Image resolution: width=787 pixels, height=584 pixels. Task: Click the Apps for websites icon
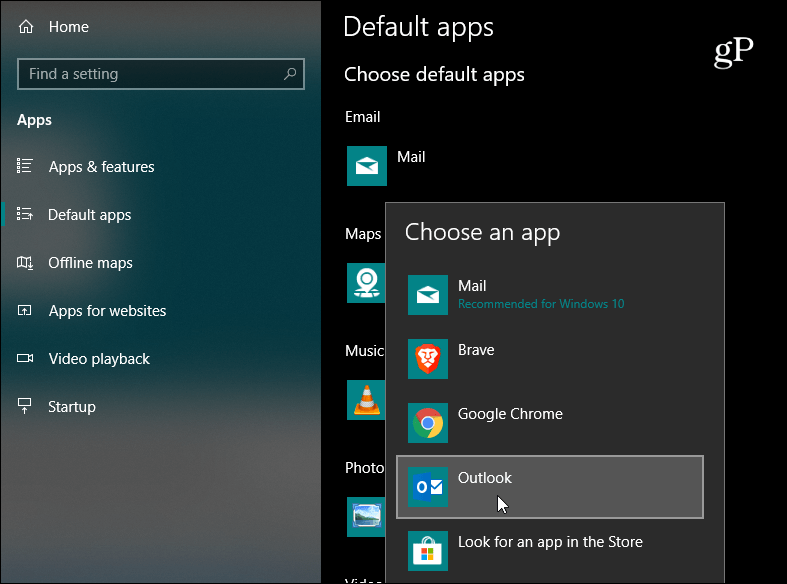[x=25, y=311]
